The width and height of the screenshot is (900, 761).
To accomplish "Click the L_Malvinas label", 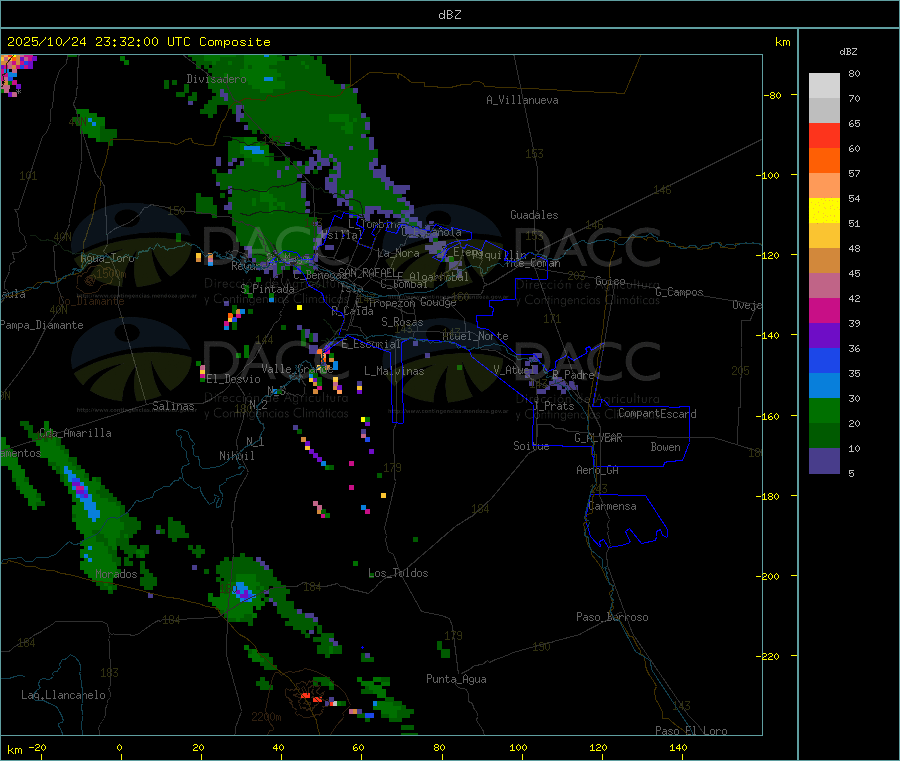I will (394, 371).
